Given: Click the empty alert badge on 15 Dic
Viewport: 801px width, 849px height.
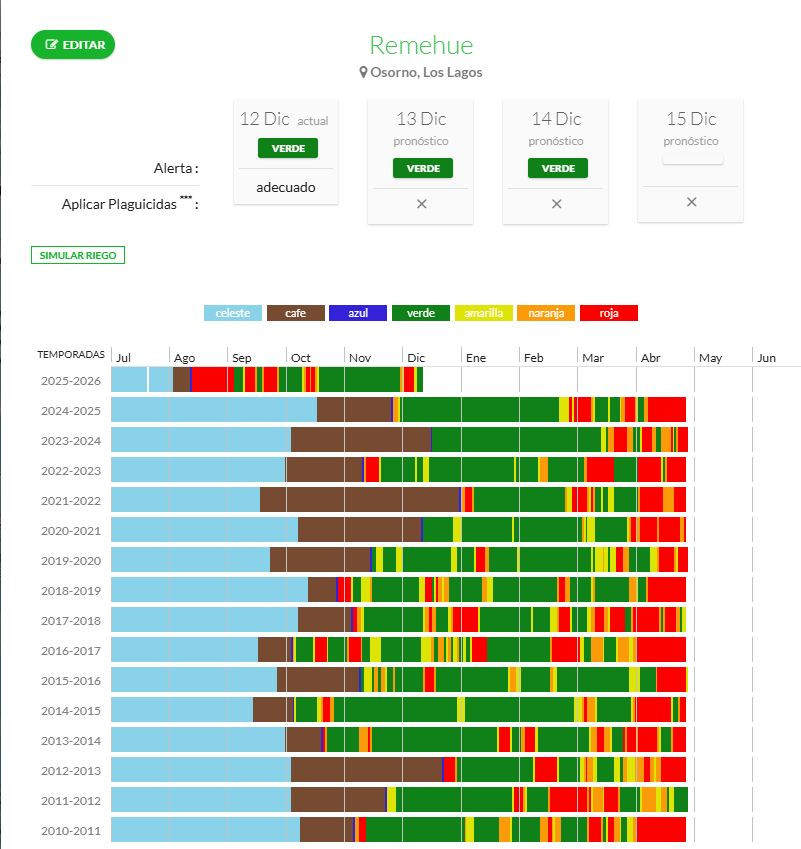Looking at the screenshot, I should click(692, 158).
